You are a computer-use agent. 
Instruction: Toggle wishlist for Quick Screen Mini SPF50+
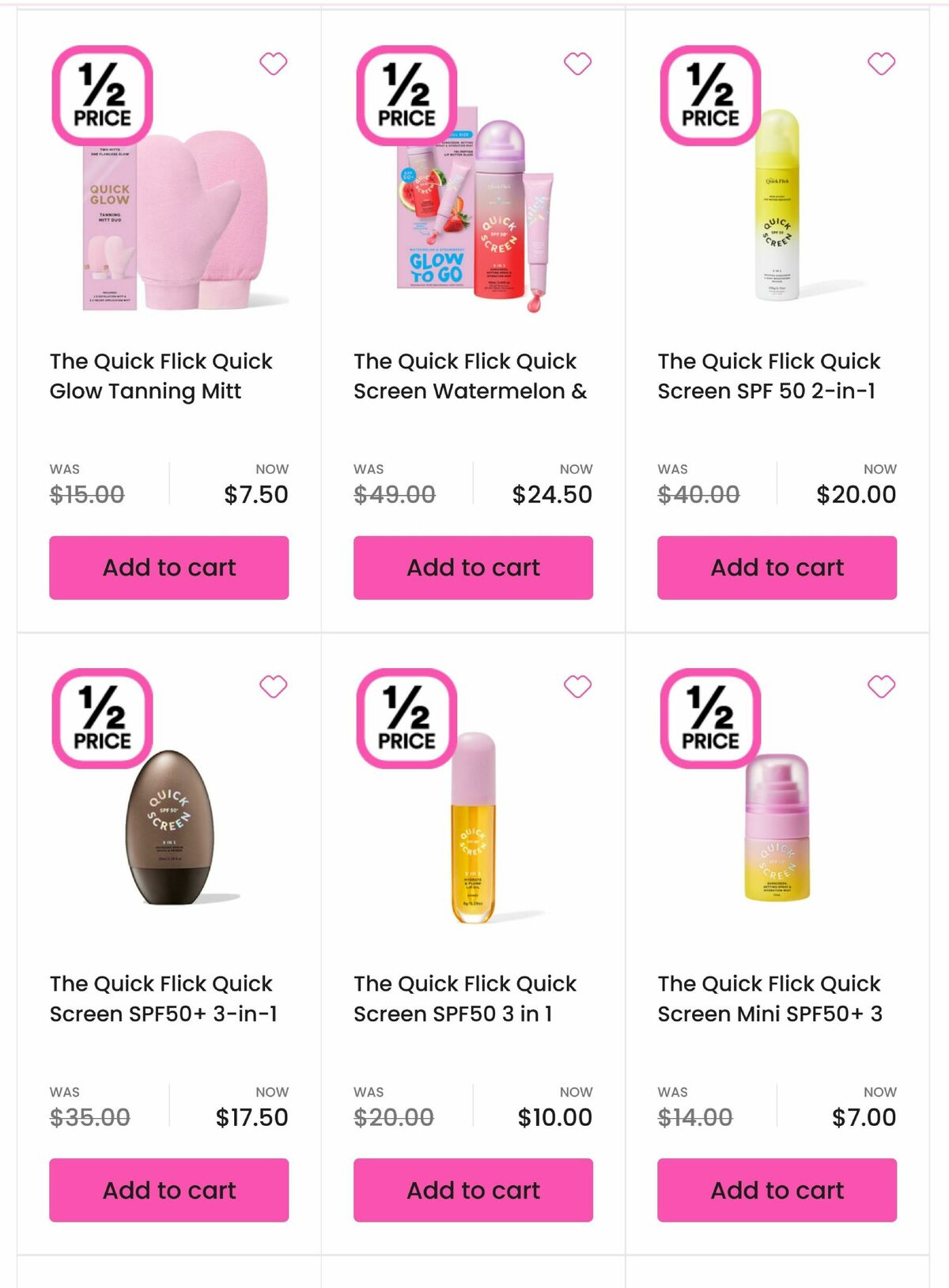coord(880,686)
